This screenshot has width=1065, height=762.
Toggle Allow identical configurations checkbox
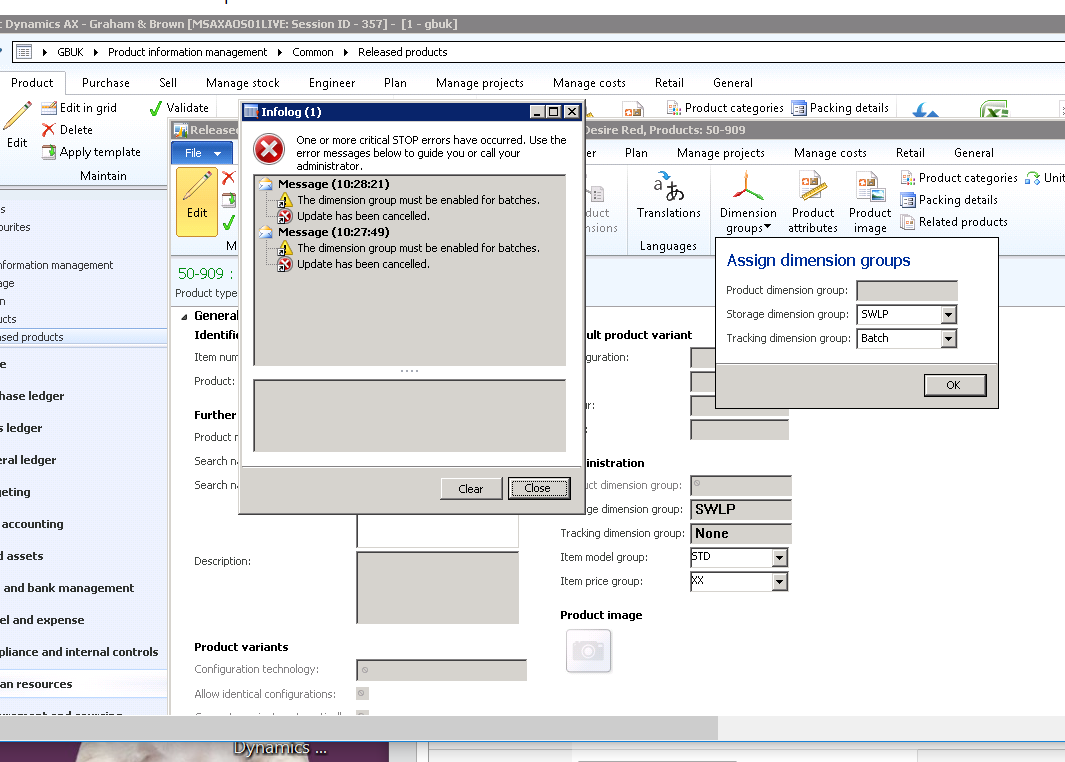pos(362,694)
